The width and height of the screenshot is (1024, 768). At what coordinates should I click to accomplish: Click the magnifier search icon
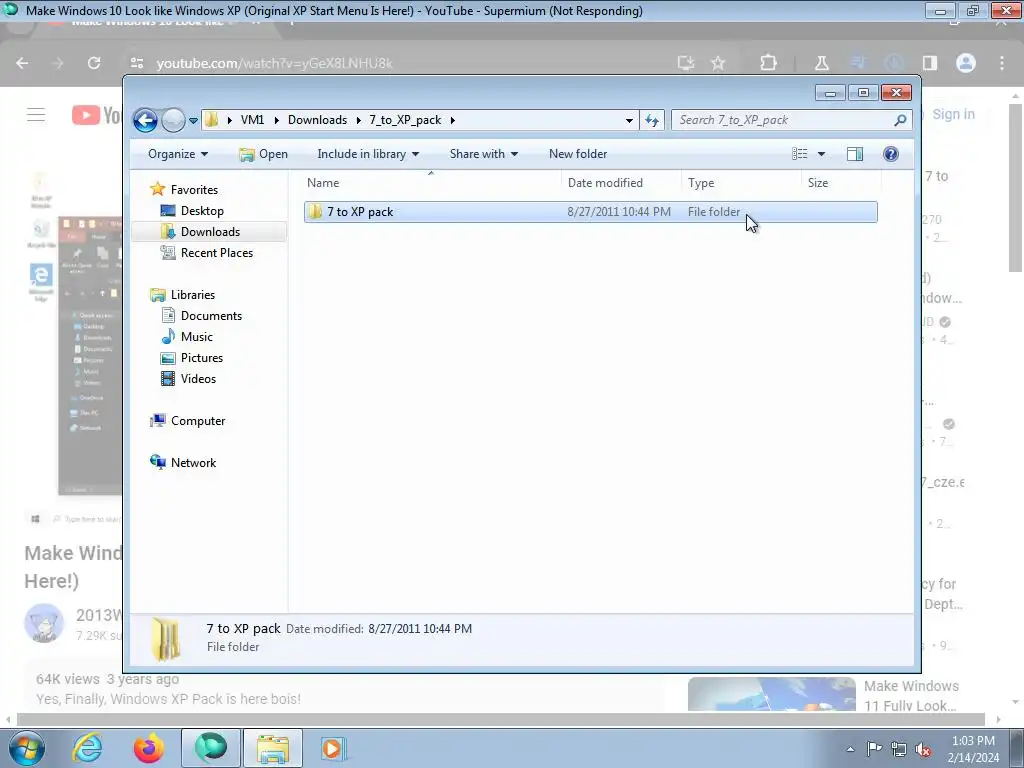pyautogui.click(x=900, y=120)
